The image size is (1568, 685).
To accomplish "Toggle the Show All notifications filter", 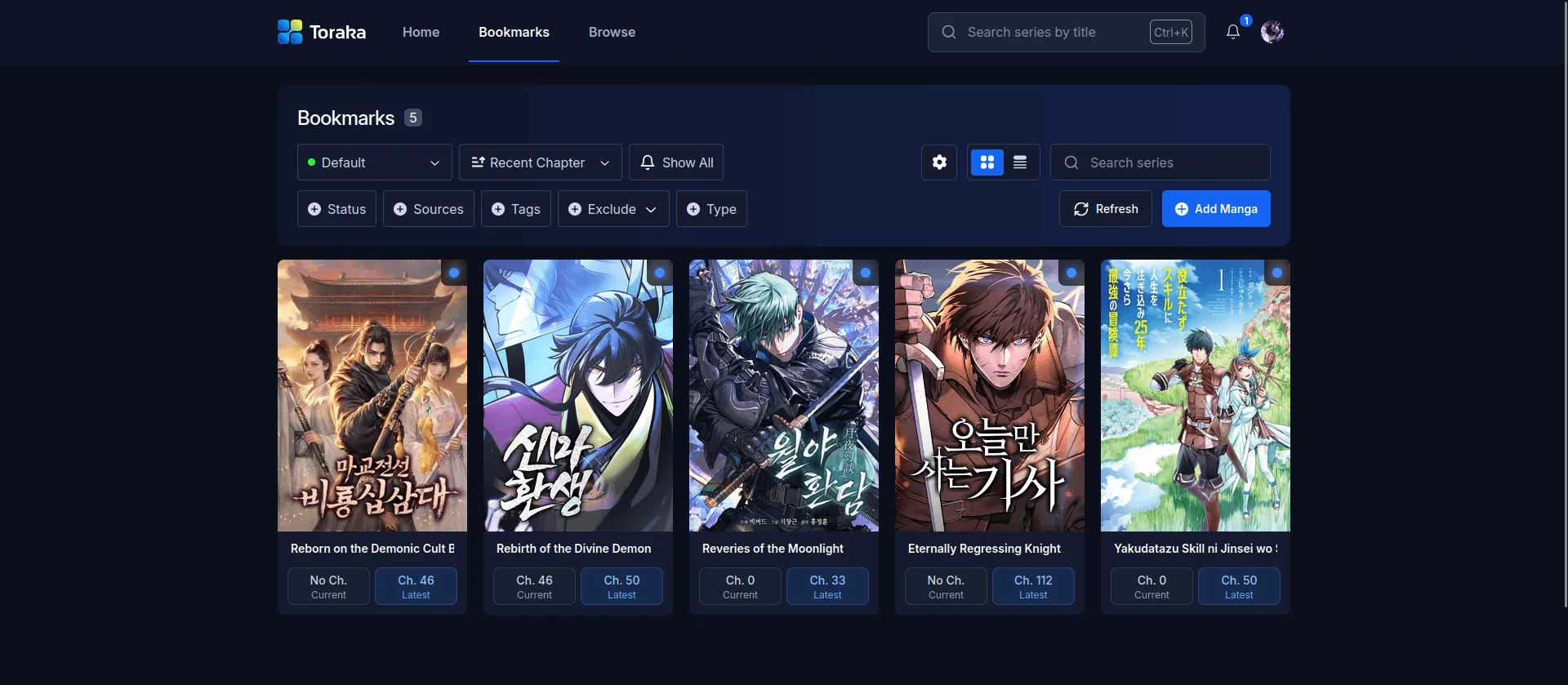I will point(676,162).
